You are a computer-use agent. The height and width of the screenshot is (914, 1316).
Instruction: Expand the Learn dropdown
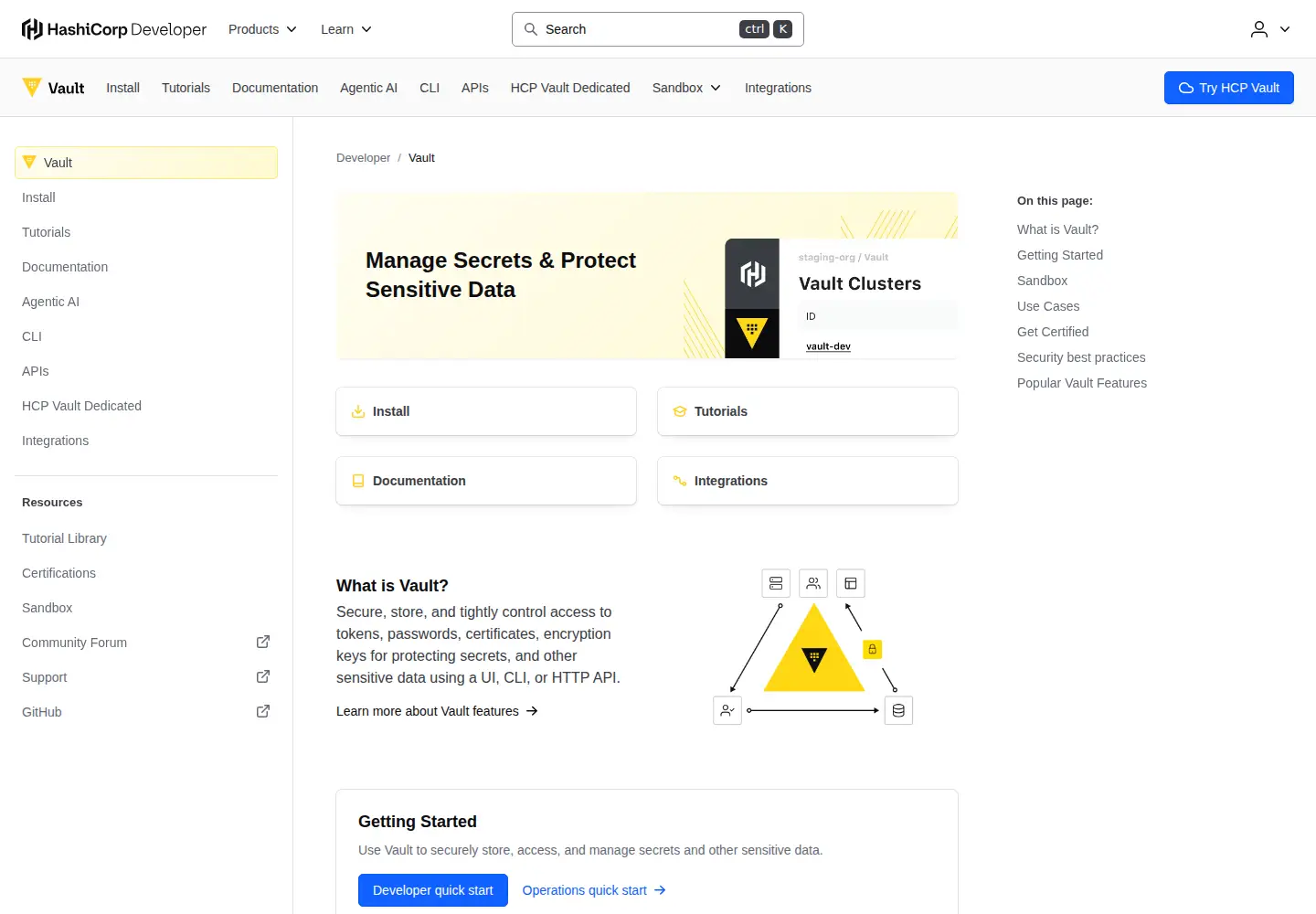click(x=346, y=29)
